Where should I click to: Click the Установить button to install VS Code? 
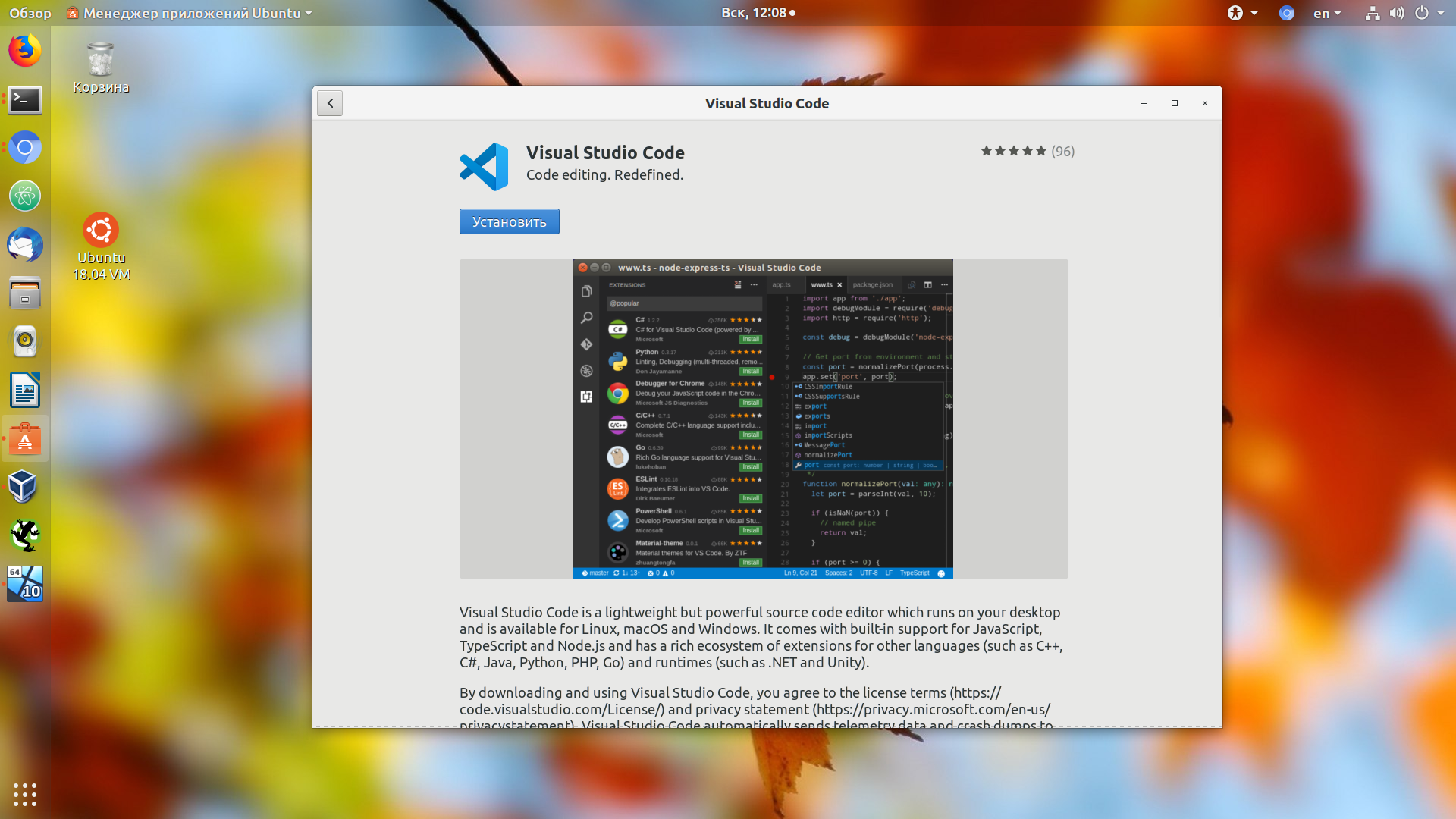click(509, 221)
